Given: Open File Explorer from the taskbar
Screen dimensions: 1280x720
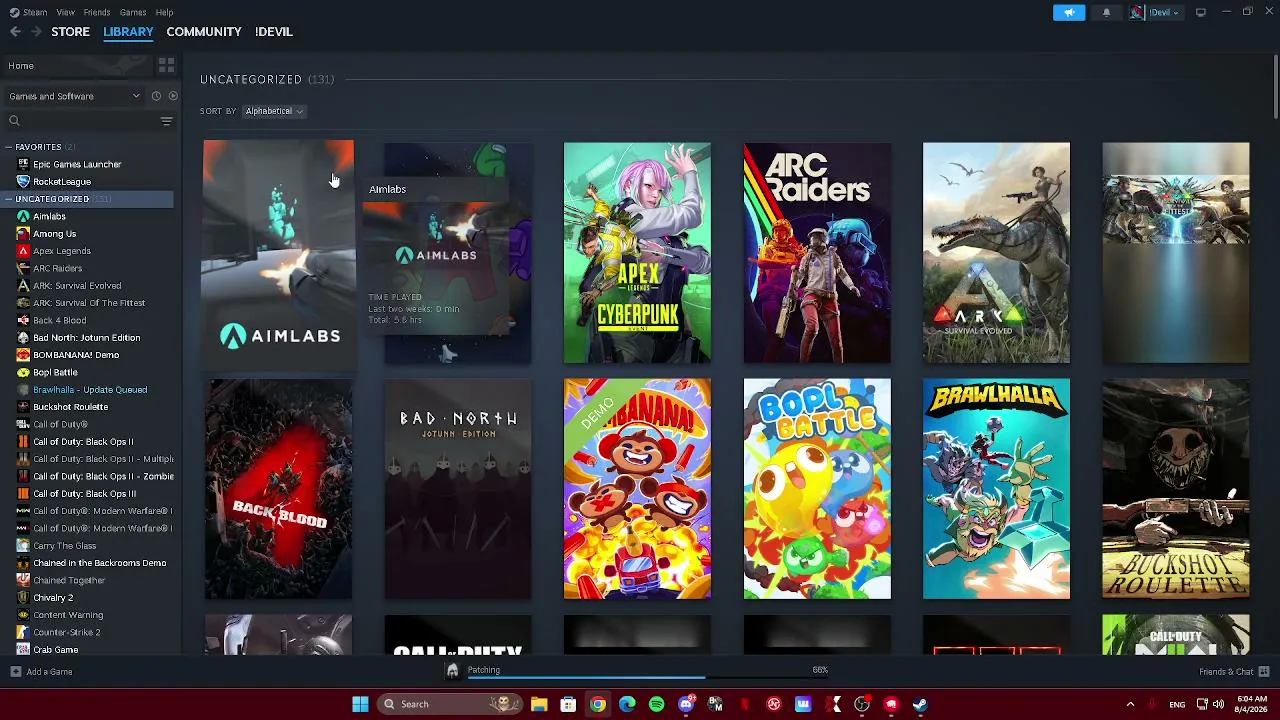Looking at the screenshot, I should 538,704.
